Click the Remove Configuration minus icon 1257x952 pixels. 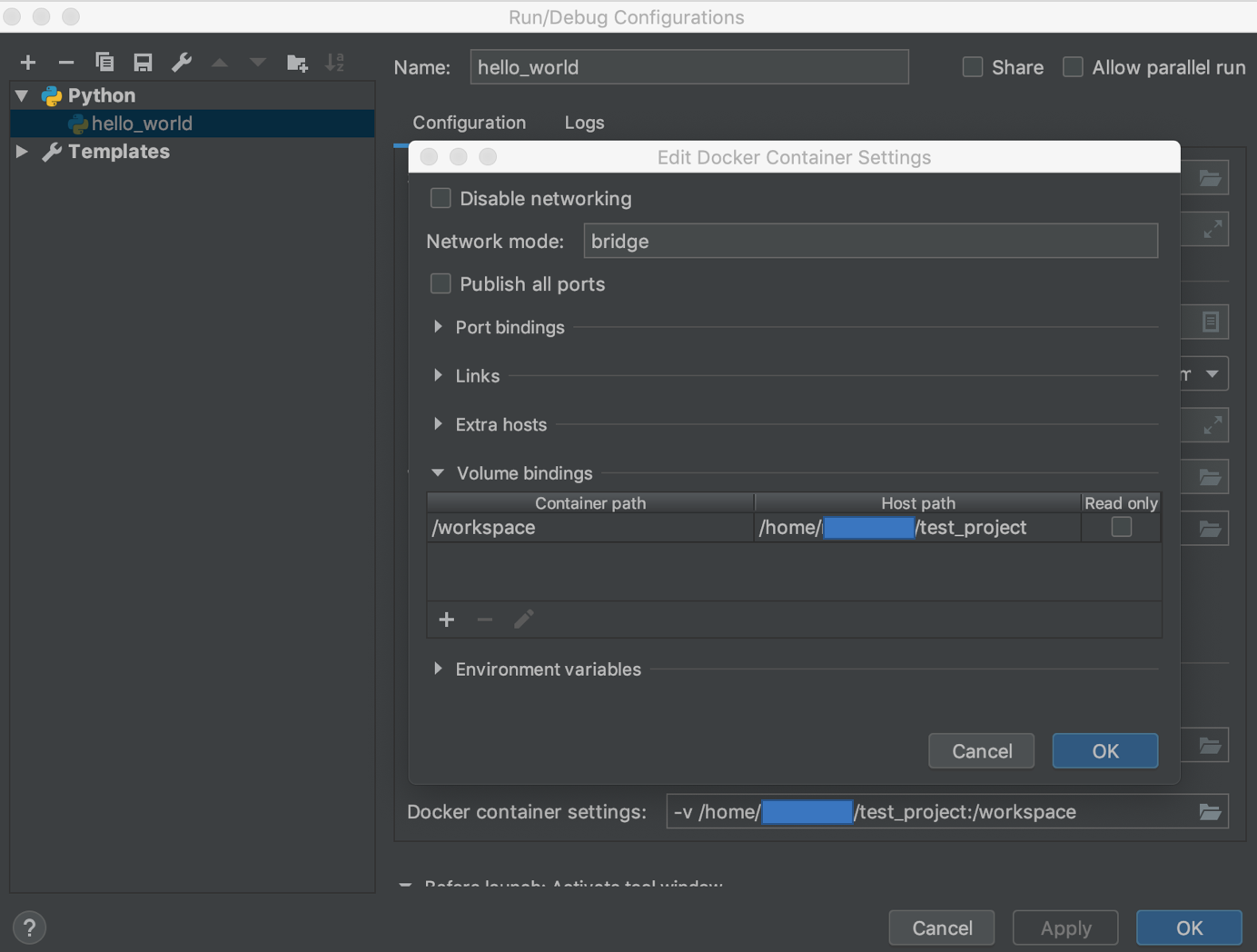[65, 63]
